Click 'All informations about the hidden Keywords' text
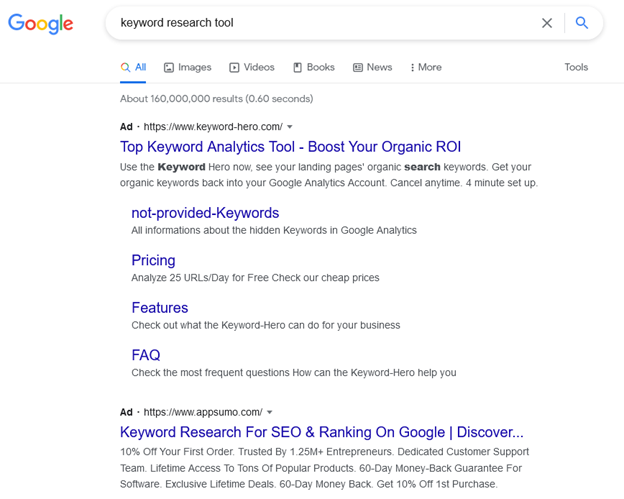The height and width of the screenshot is (499, 624). [x=274, y=230]
